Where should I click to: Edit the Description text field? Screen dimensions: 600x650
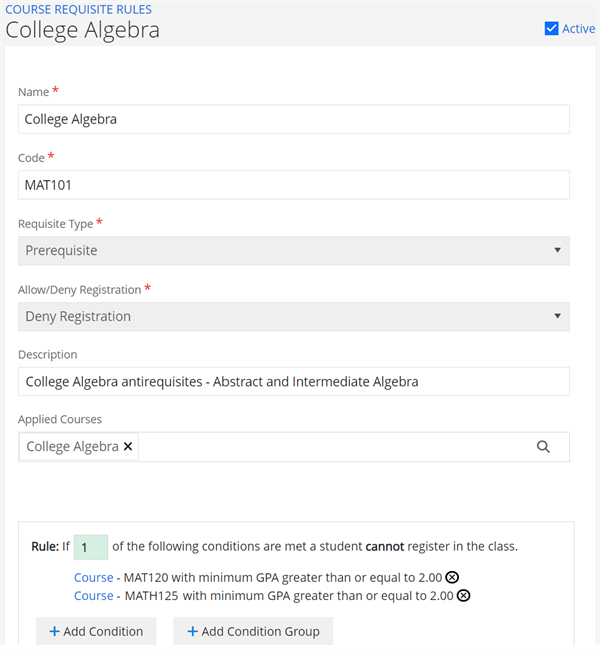294,381
